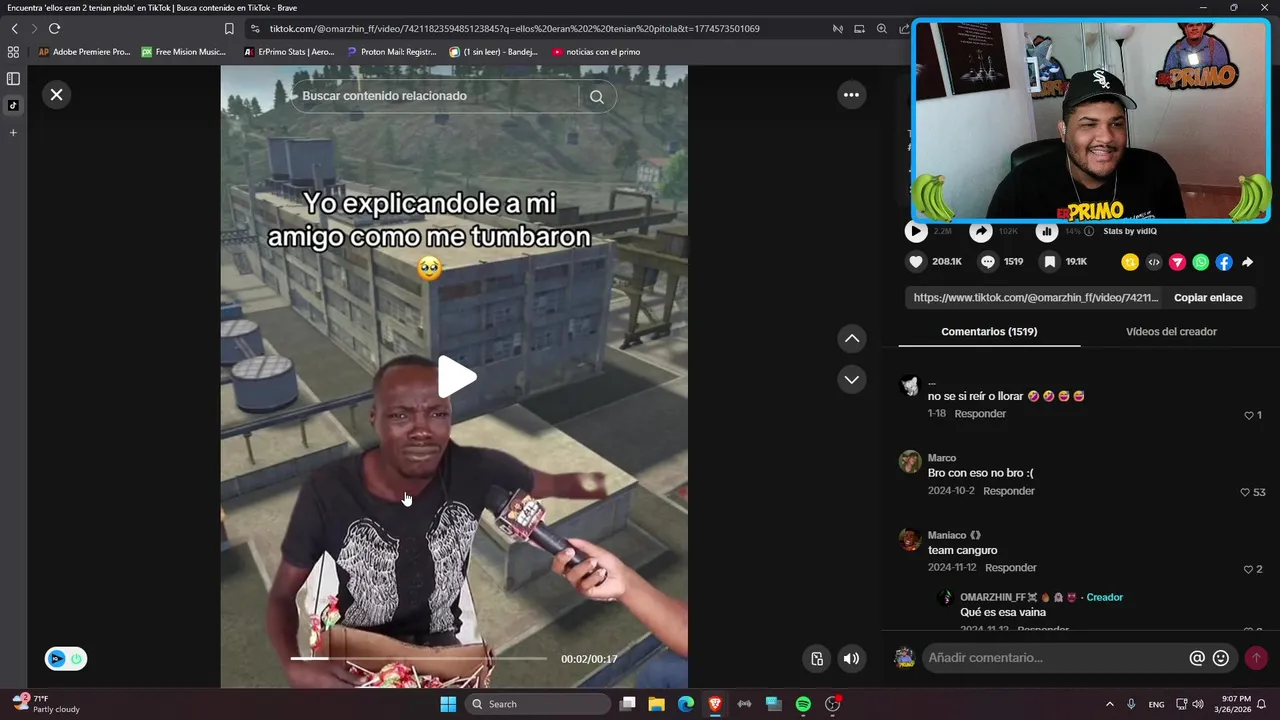Select the TikTok video URL text field

click(1035, 298)
